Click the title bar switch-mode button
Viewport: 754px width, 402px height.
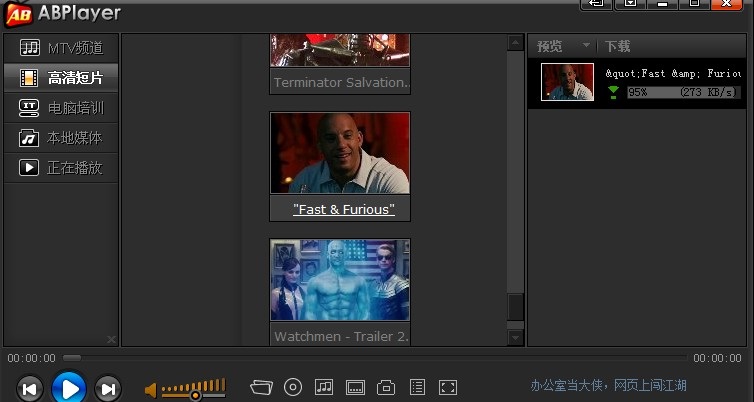596,4
